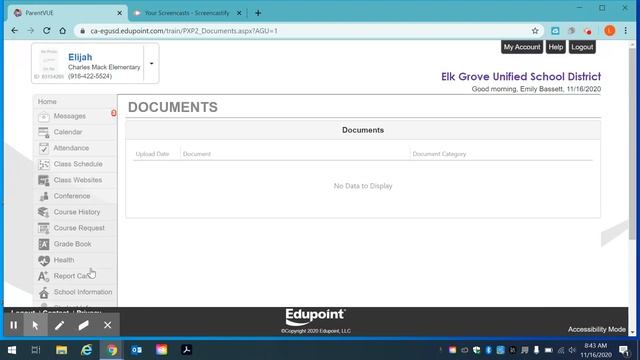This screenshot has height=360, width=640.
Task: Click the My Account button
Action: (x=522, y=47)
